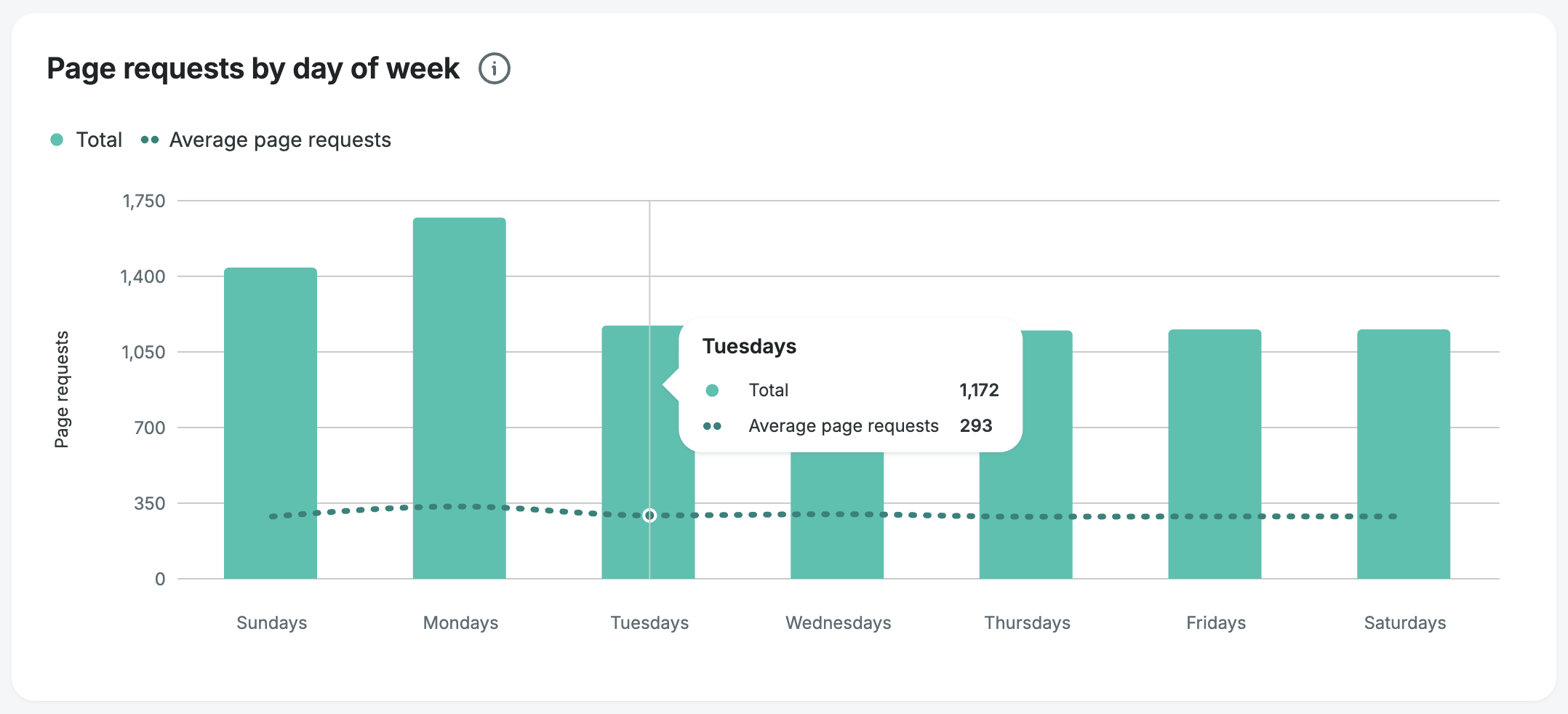Click the Total dot inside the tooltip

pyautogui.click(x=712, y=390)
